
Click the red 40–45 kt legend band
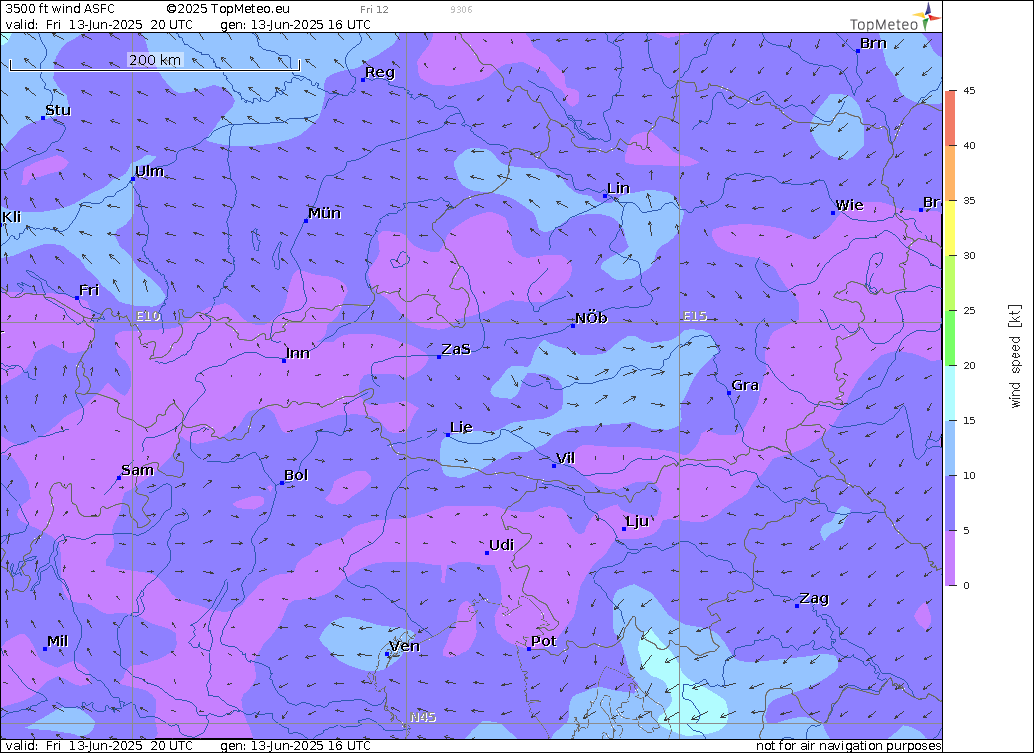tap(950, 118)
